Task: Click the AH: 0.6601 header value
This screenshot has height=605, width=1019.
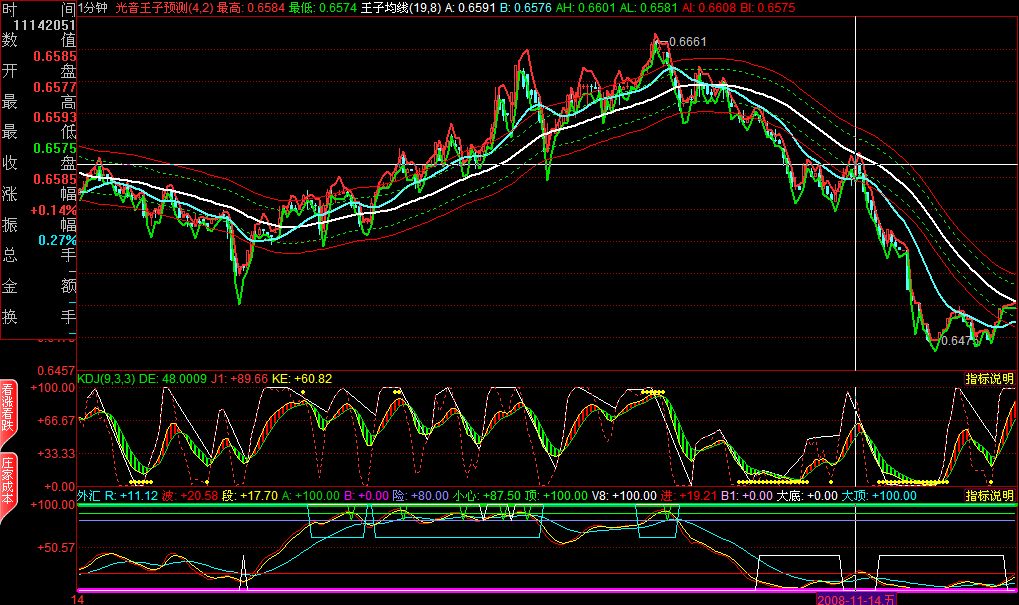Action: [x=585, y=8]
